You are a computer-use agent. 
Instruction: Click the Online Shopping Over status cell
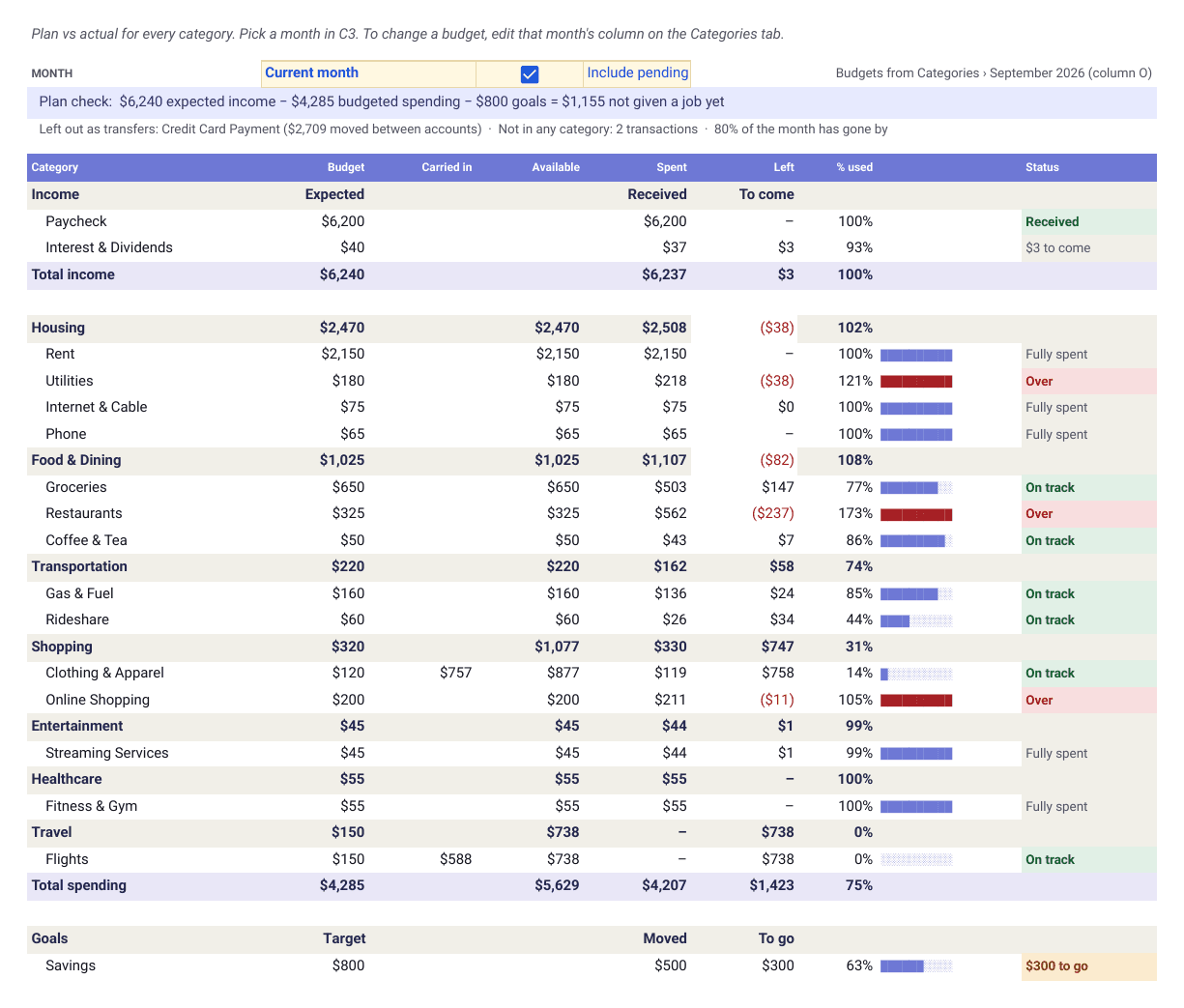[1088, 700]
